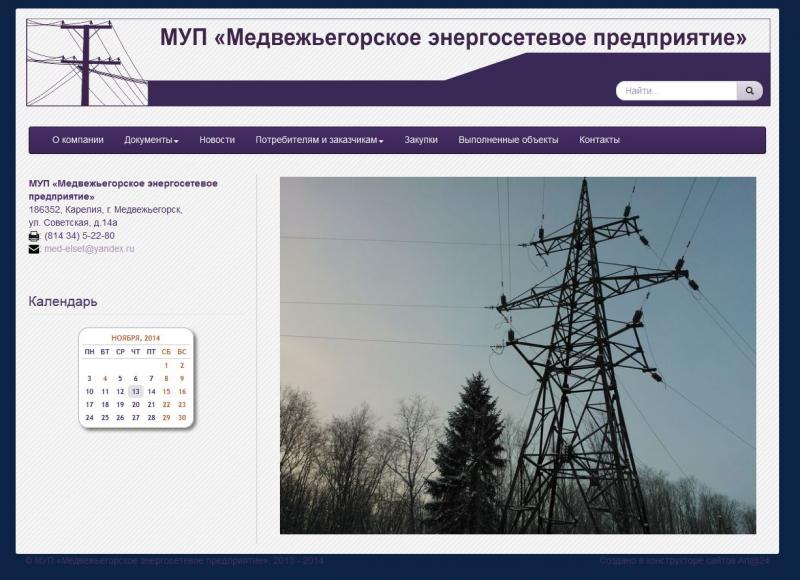Navigate to the Контакты page

(599, 140)
